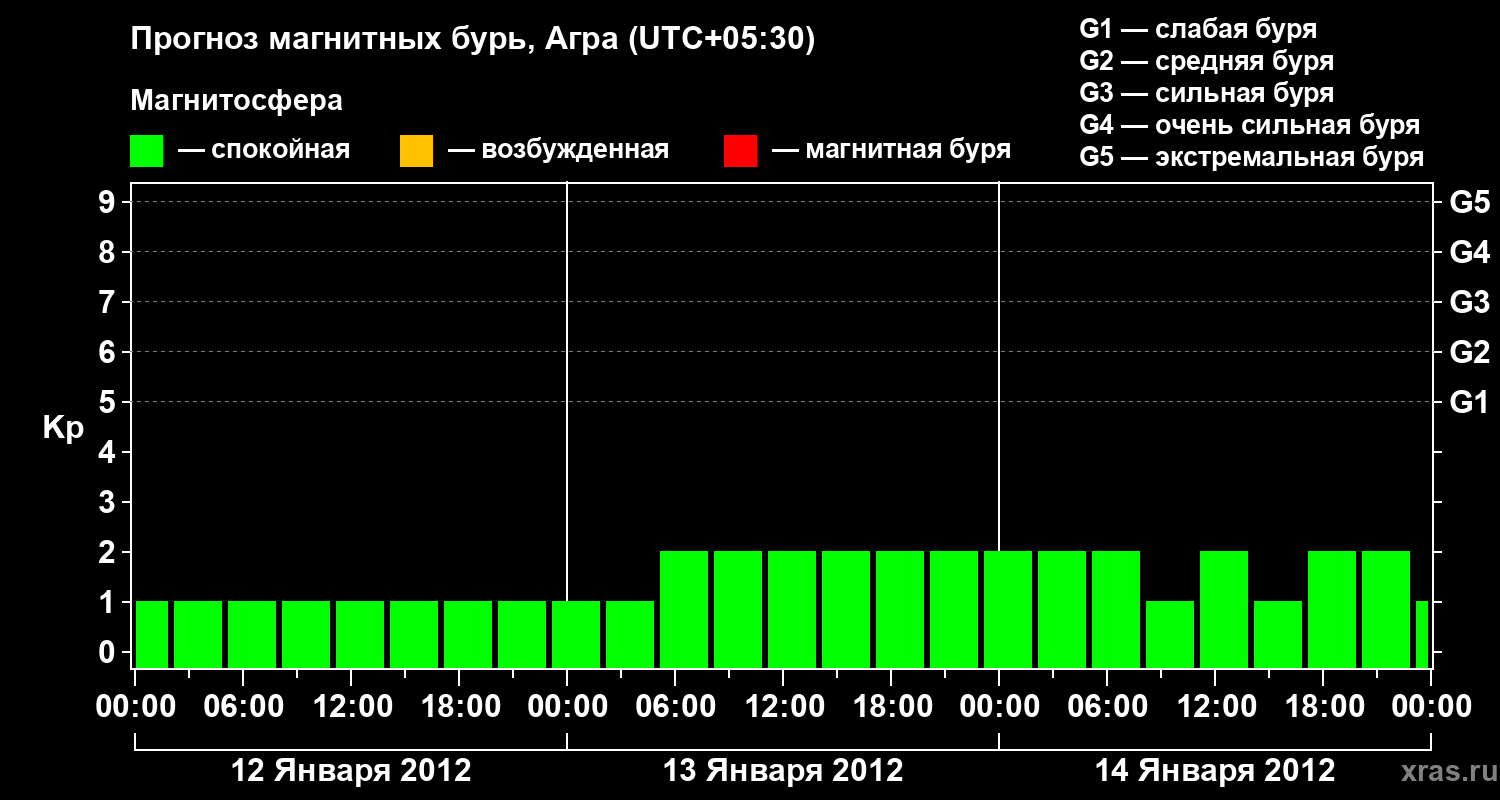Click the 'G3' label on the right axis
Viewport: 1500px width, 800px height.
(1470, 302)
